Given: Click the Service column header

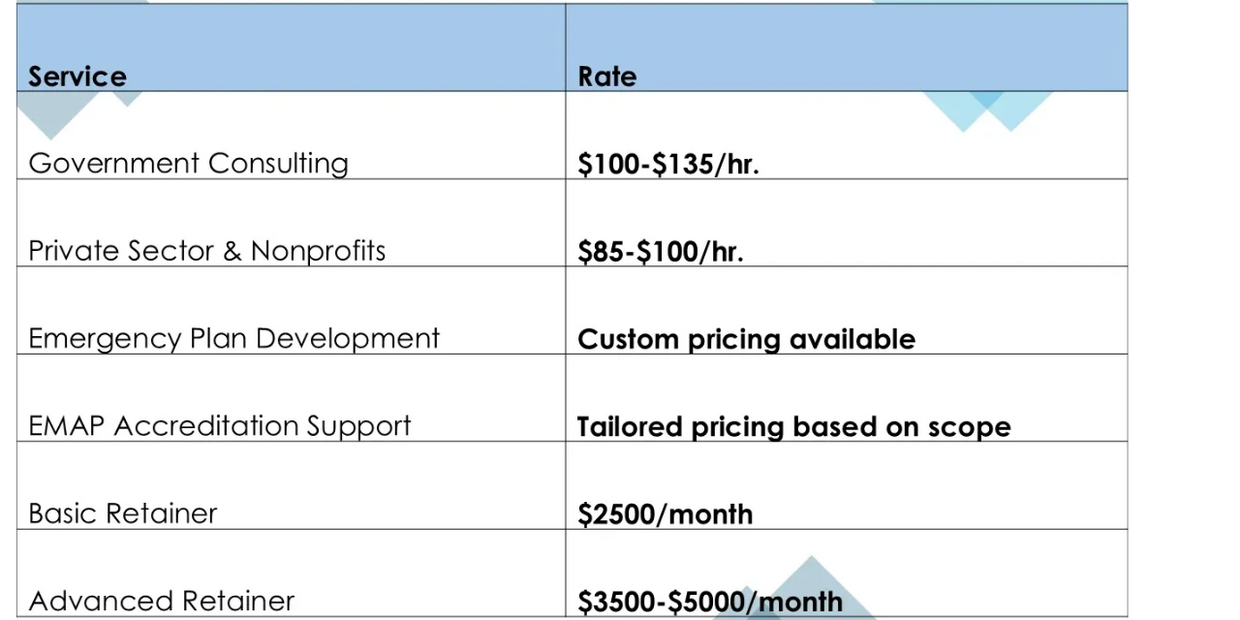Looking at the screenshot, I should tap(78, 77).
